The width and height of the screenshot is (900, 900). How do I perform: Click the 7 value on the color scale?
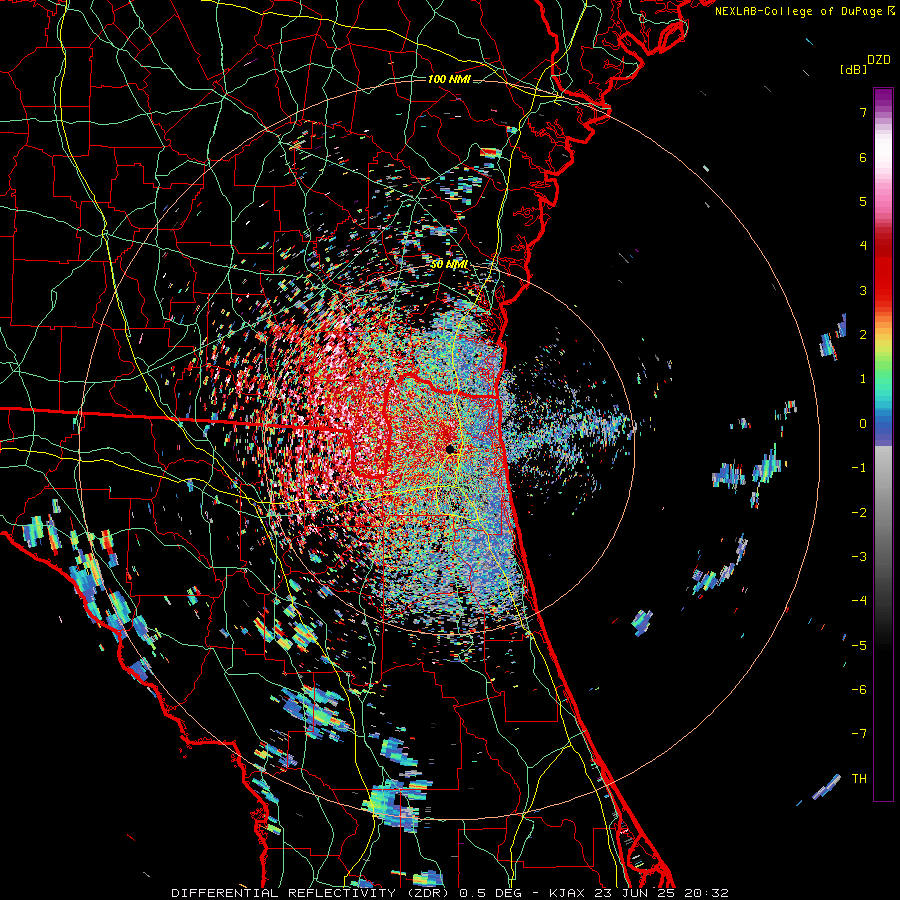[863, 112]
